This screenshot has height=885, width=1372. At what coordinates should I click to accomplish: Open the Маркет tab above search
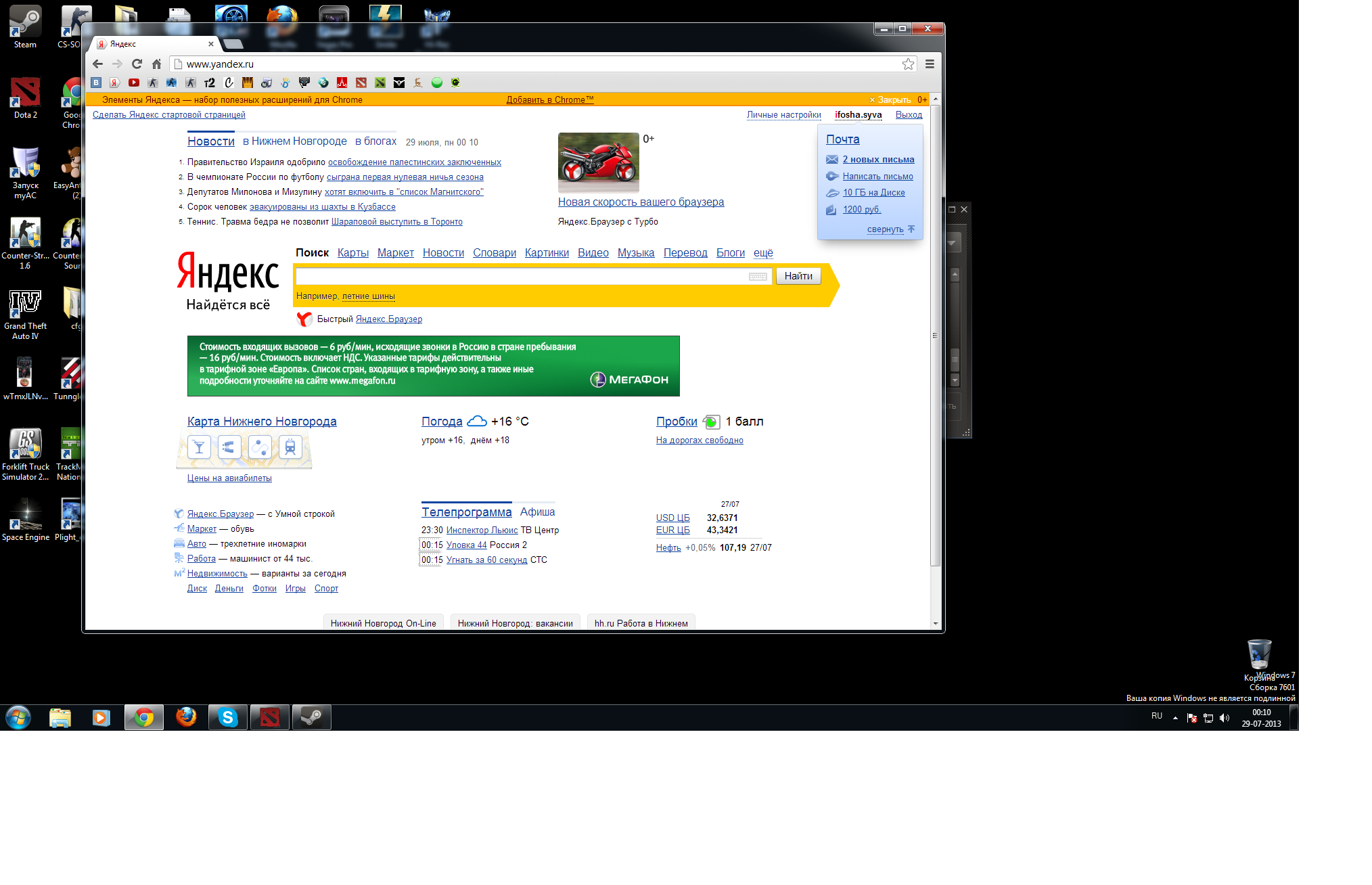pos(396,252)
